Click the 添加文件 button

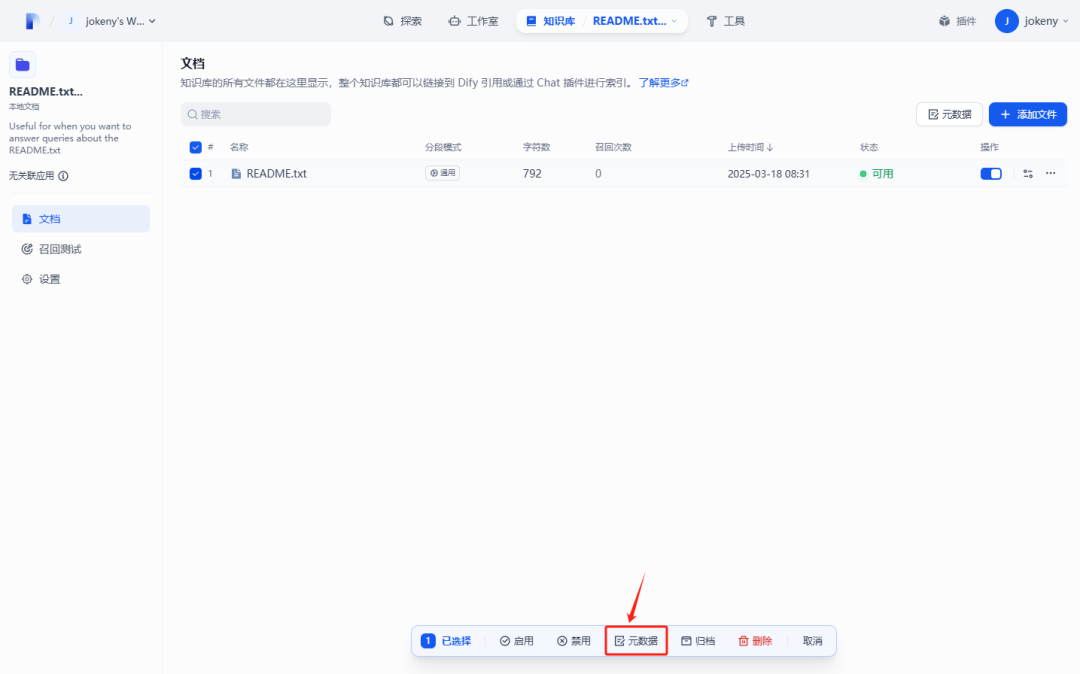click(x=1028, y=114)
